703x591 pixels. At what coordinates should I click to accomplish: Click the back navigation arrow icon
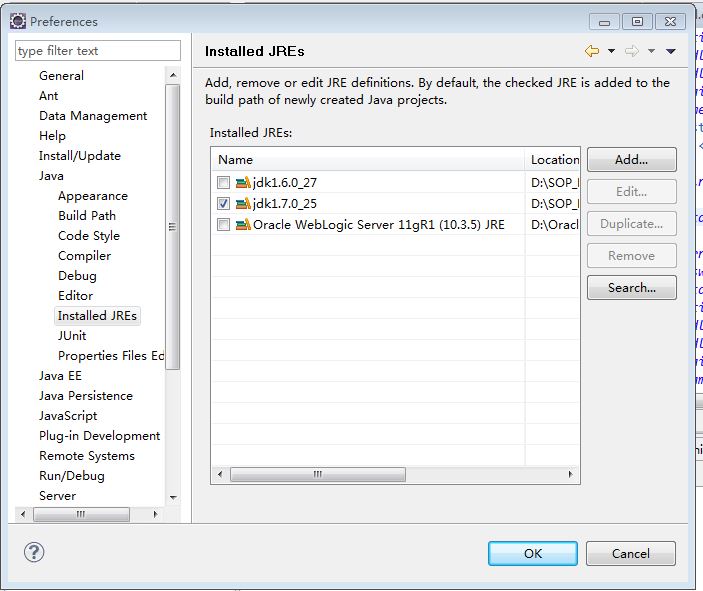tap(592, 51)
